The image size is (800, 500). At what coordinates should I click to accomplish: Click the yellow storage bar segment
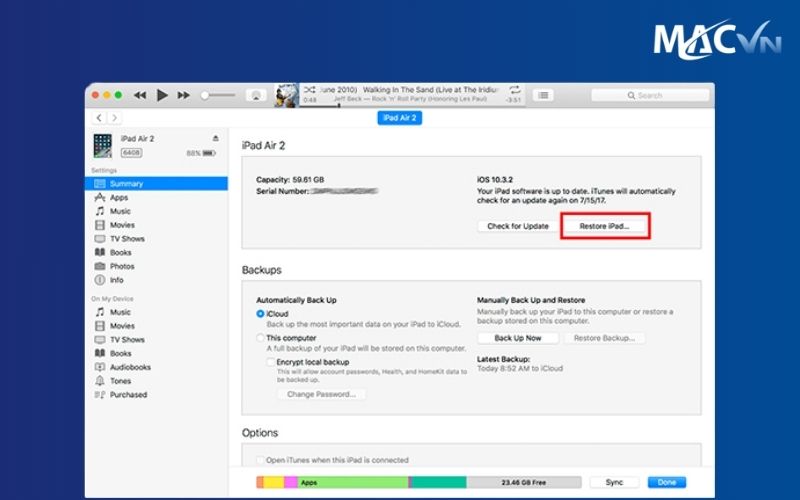(x=273, y=483)
